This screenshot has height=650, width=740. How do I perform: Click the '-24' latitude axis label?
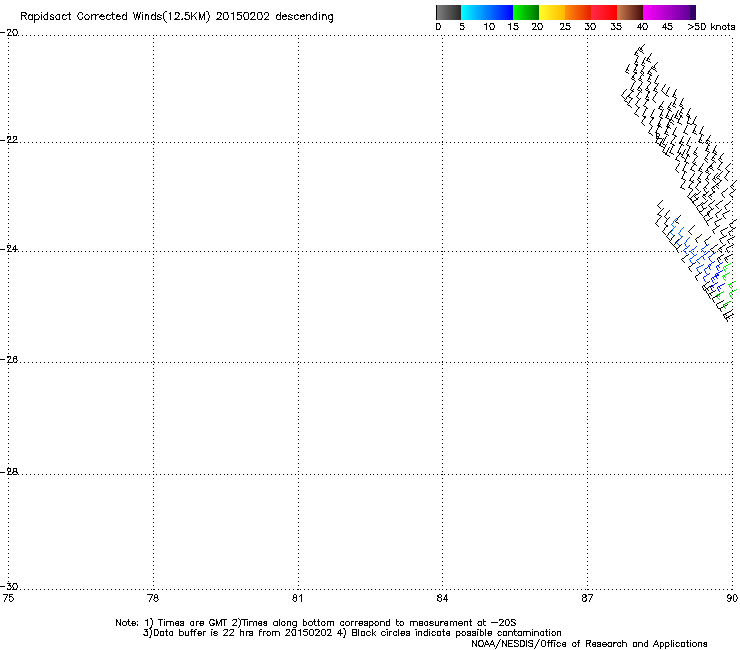click(x=9, y=248)
